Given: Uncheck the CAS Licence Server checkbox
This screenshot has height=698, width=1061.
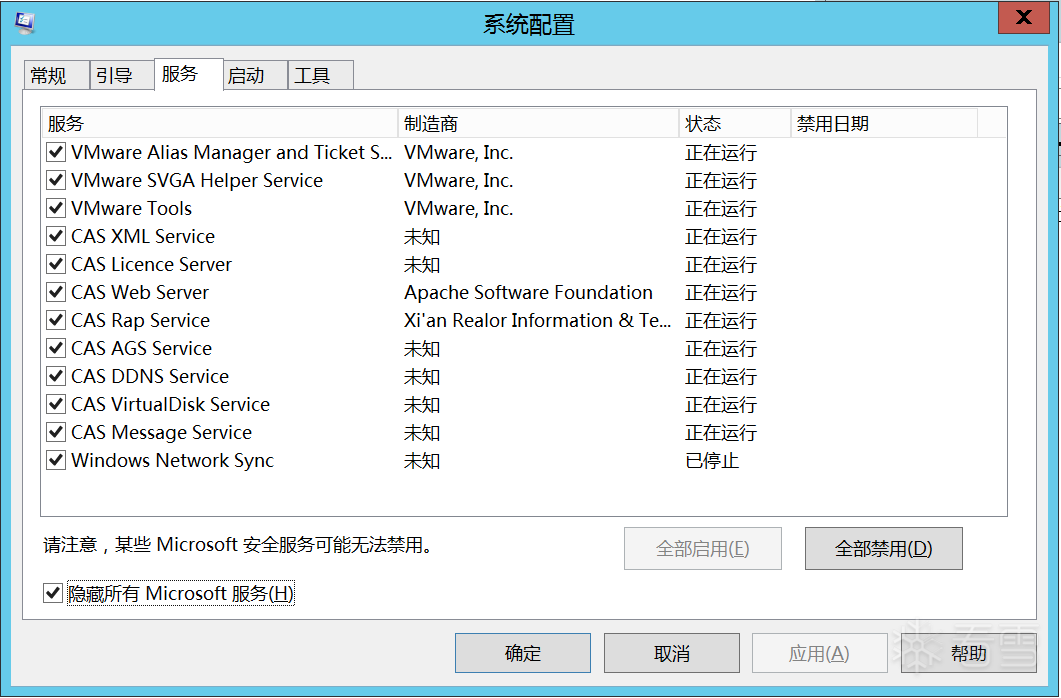Looking at the screenshot, I should [x=56, y=265].
